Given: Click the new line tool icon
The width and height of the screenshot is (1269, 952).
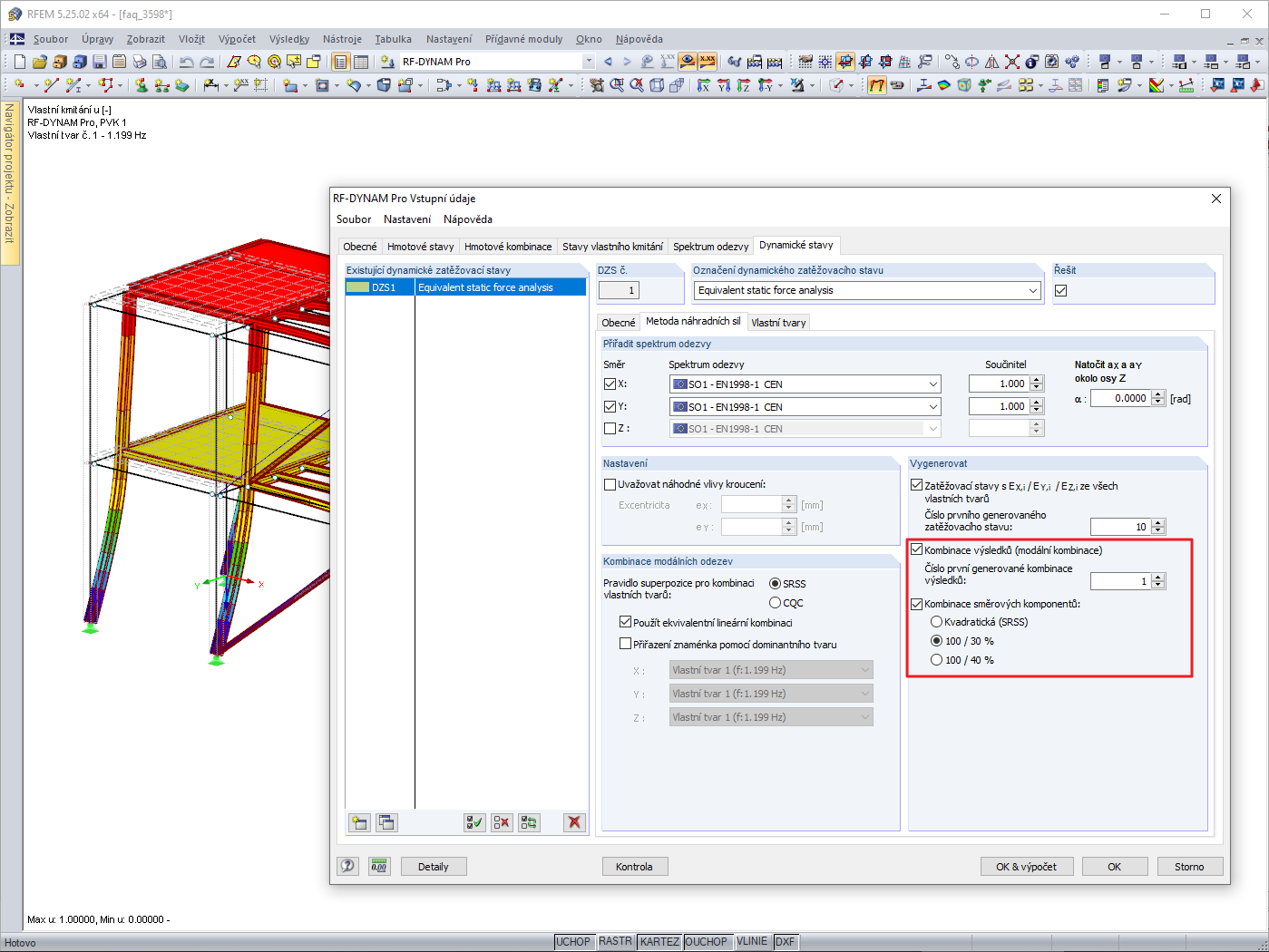Looking at the screenshot, I should coord(51,85).
